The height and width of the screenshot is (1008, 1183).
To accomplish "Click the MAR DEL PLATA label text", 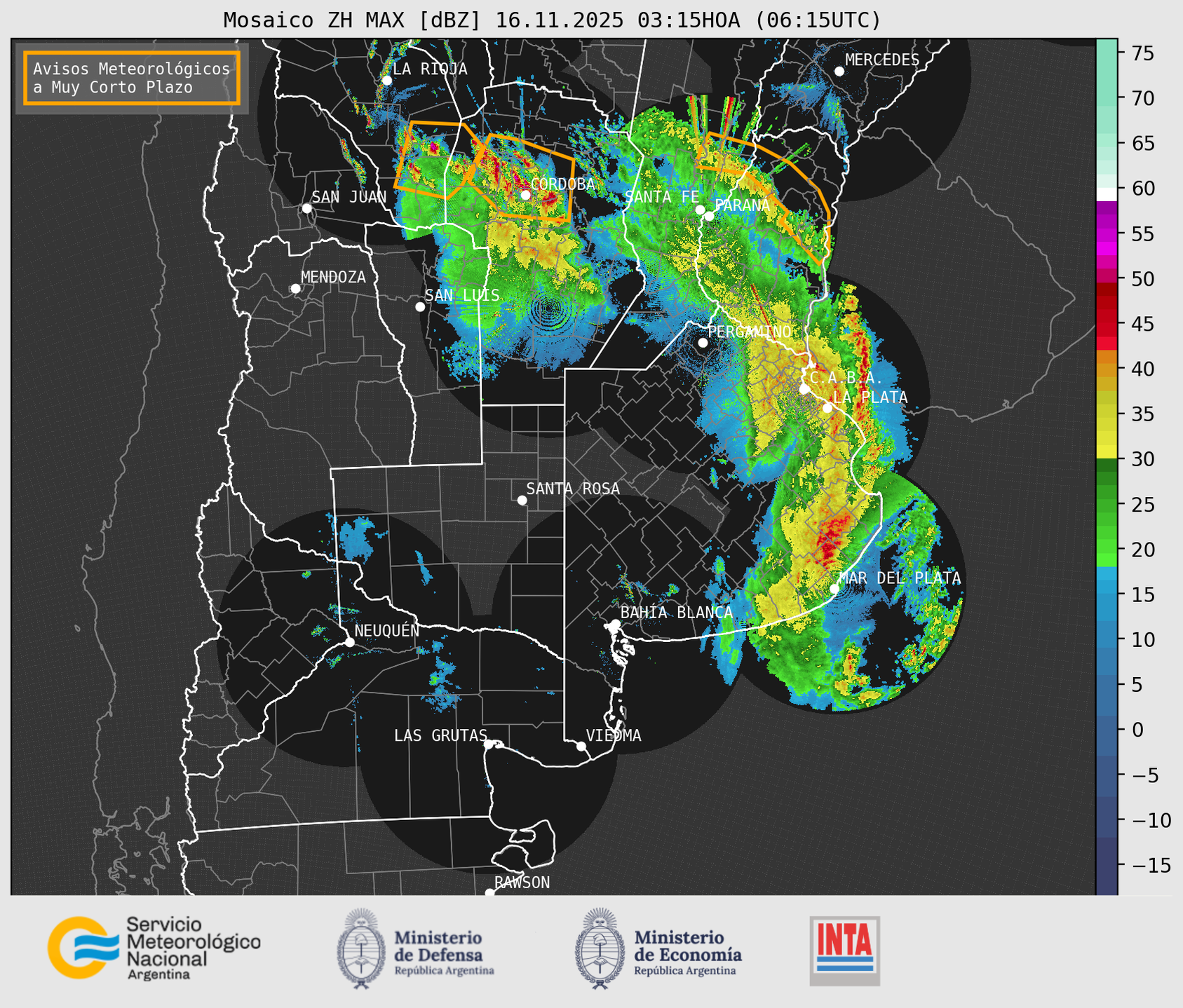I will (x=900, y=578).
